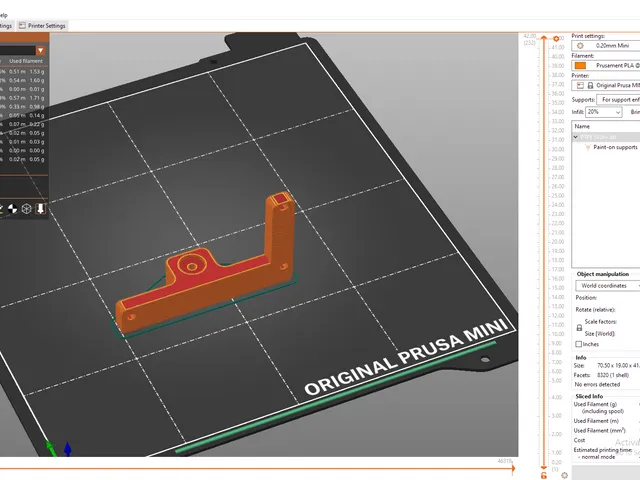Click the print settings cog icon
This screenshot has height=480, width=640.
click(580, 46)
